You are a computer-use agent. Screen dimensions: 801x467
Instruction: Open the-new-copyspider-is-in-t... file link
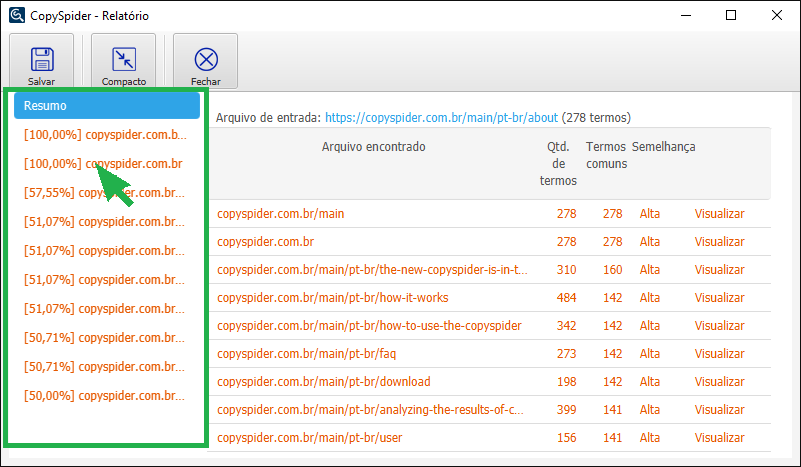coord(372,270)
